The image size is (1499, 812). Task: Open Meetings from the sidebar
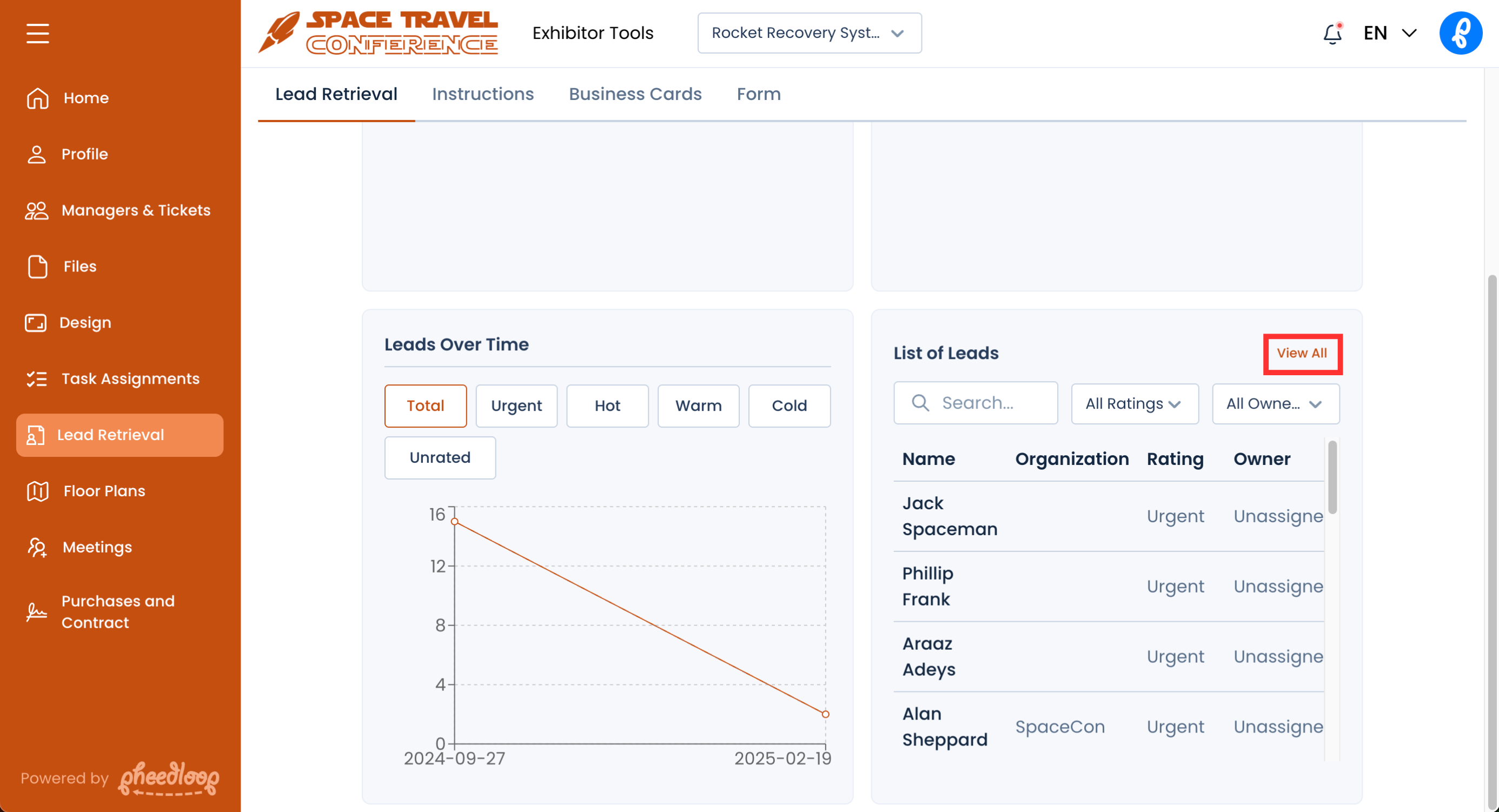click(97, 547)
